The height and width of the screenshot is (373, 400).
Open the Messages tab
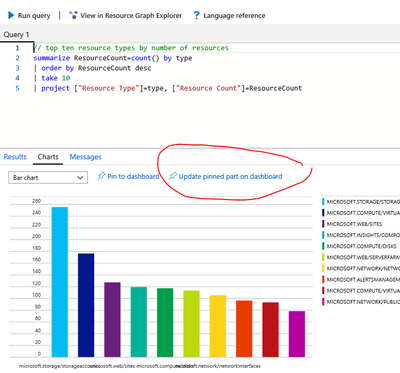coord(85,157)
